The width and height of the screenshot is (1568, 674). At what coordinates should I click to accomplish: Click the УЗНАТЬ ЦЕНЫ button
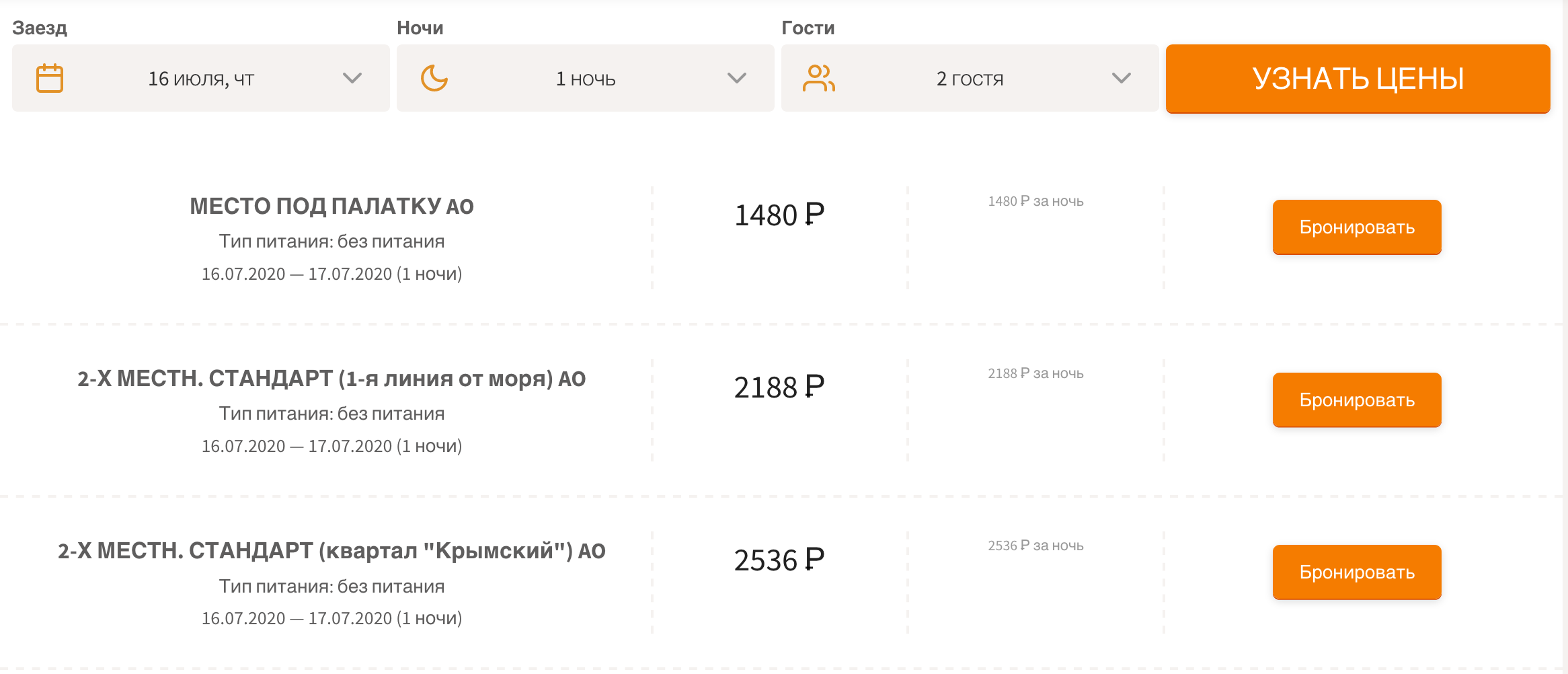tap(1358, 79)
